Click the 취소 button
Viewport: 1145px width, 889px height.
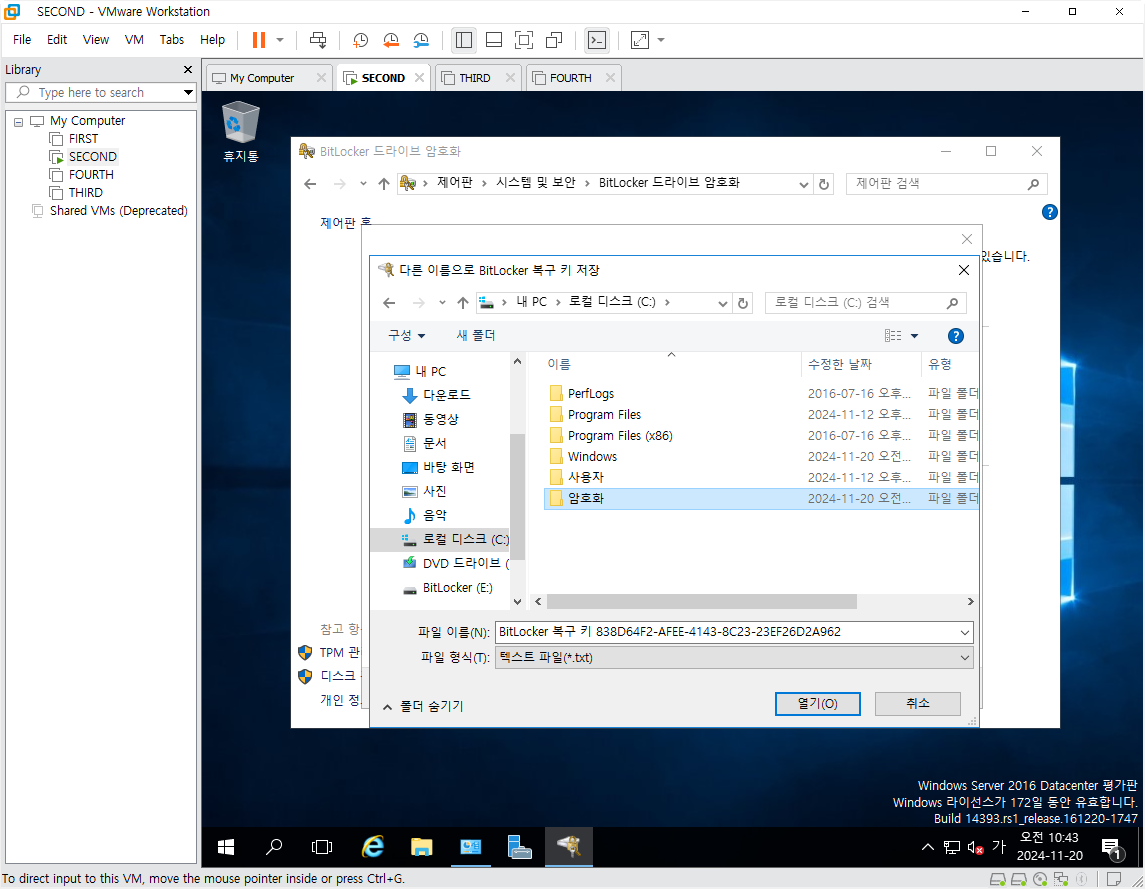click(917, 703)
